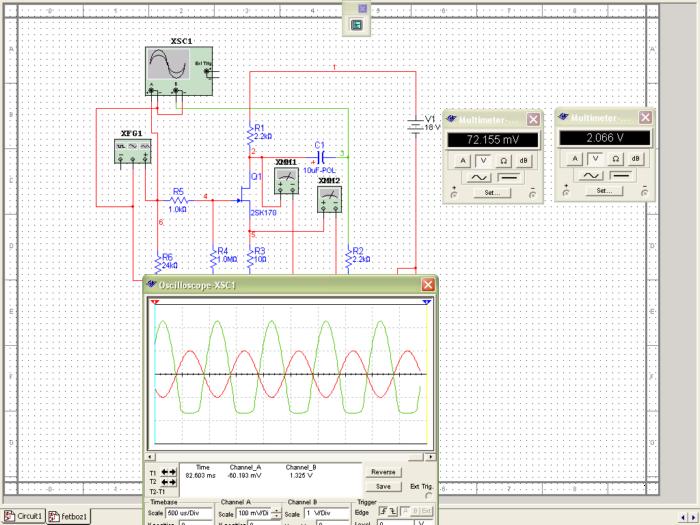Click the positive terminal of the 72.155 mV multimeter
This screenshot has width=700, height=525.
[x=454, y=195]
